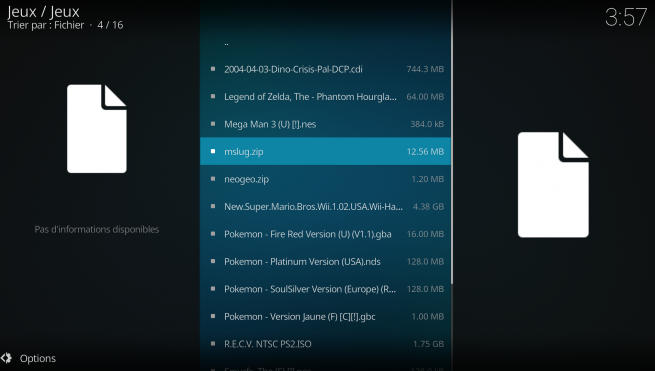
Task: Open the Options menu label
Action: (38, 358)
